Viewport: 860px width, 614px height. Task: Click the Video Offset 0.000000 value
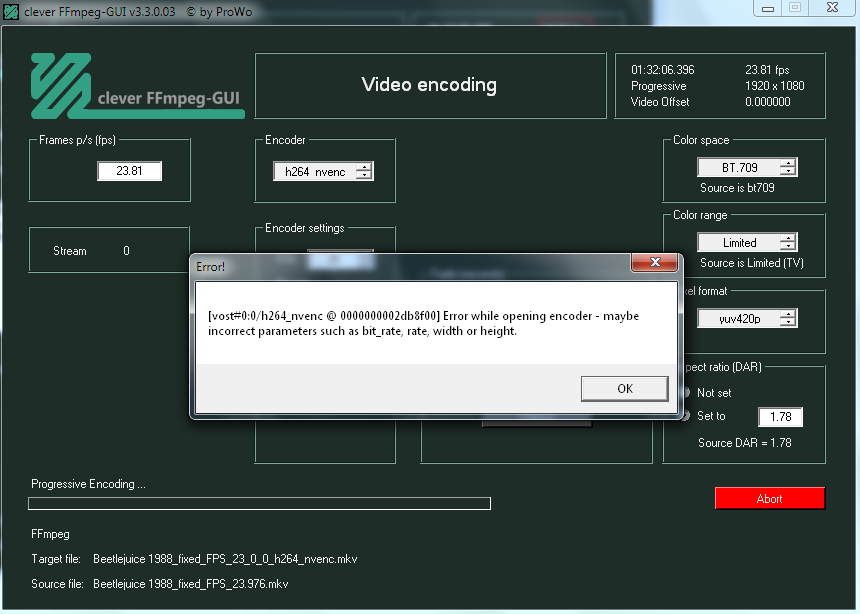click(767, 102)
